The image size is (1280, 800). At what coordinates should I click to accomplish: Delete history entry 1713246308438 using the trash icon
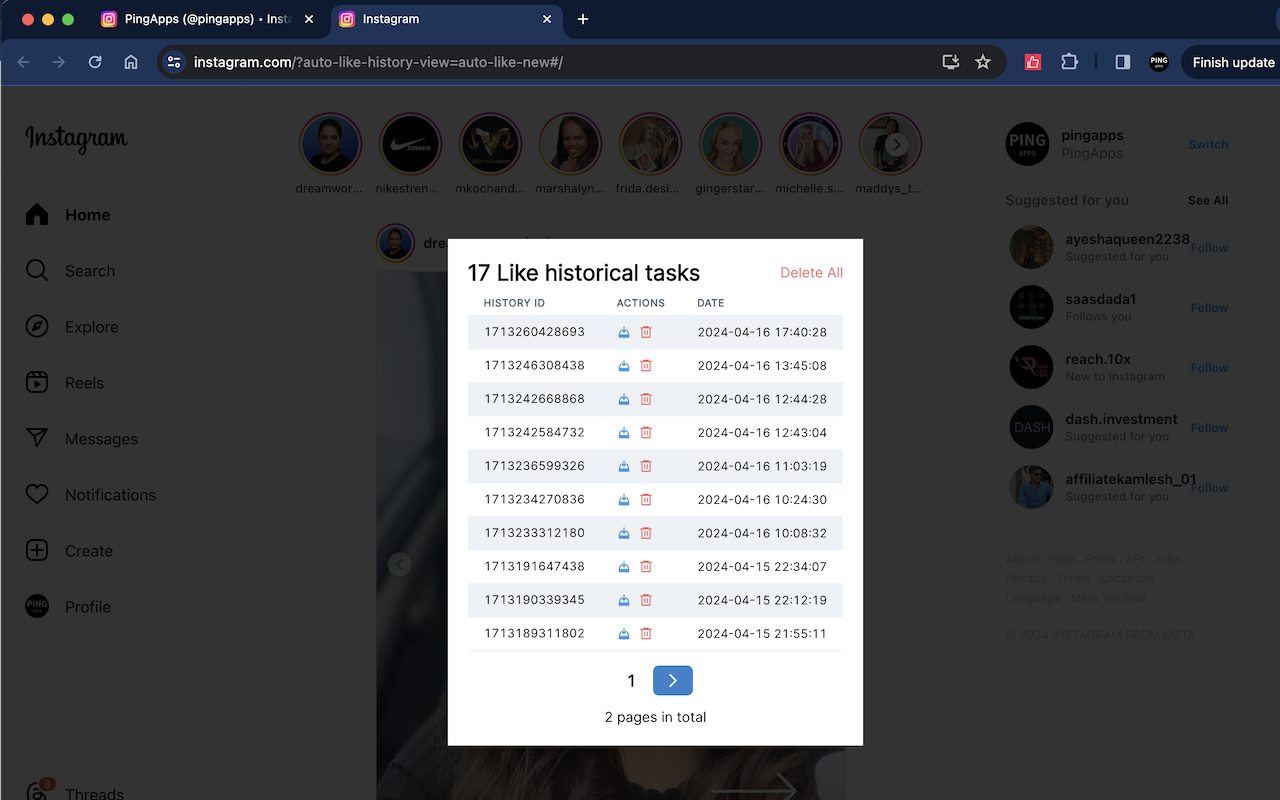coord(645,365)
